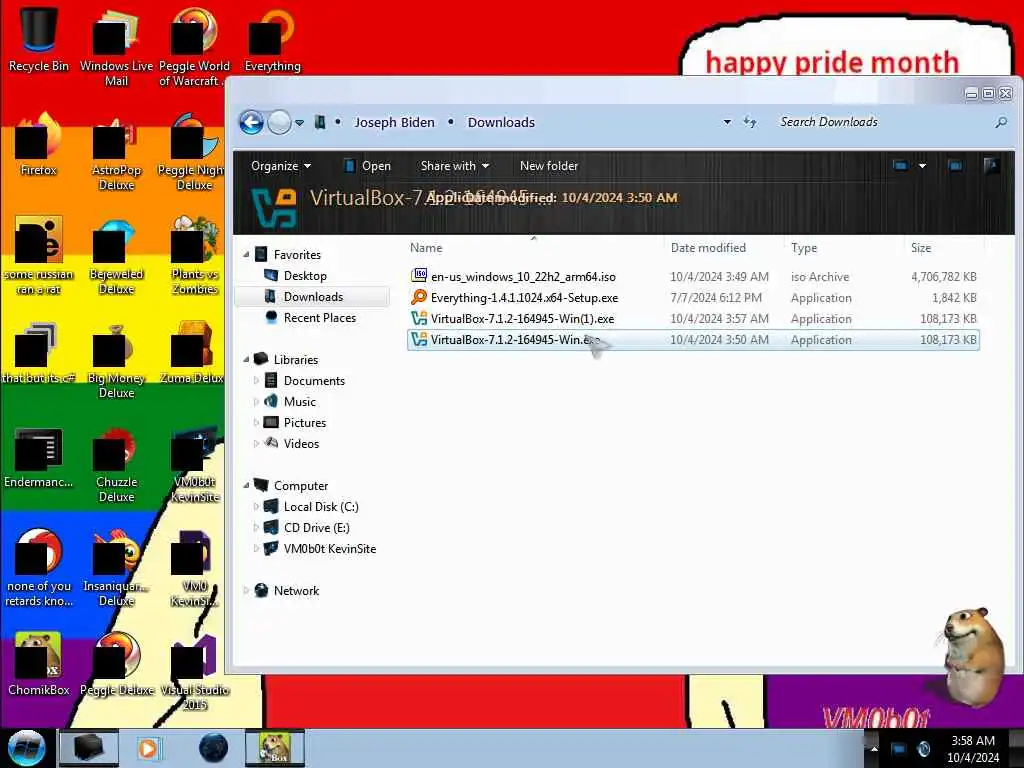
Task: Open the AstroPop Deluxe desktop icon
Action: (x=116, y=153)
